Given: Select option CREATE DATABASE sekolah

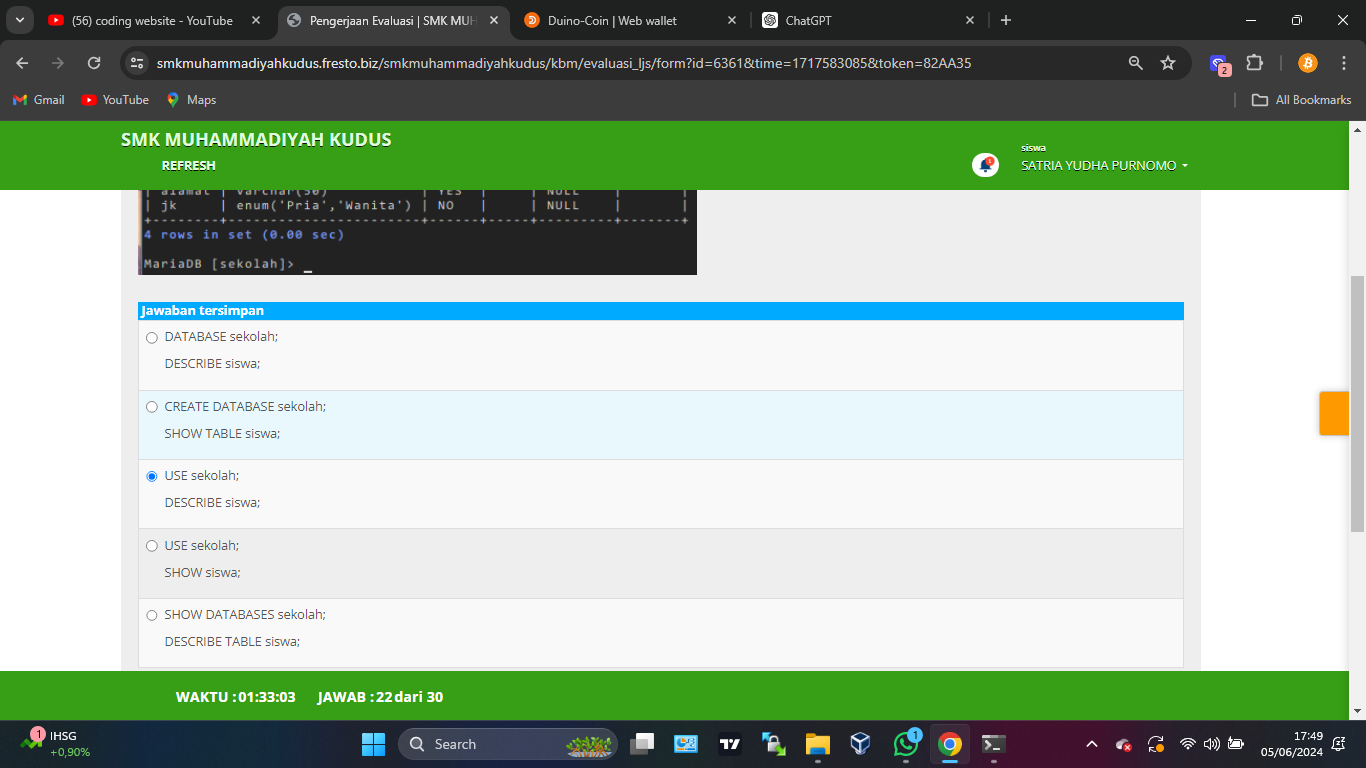Looking at the screenshot, I should click(152, 407).
